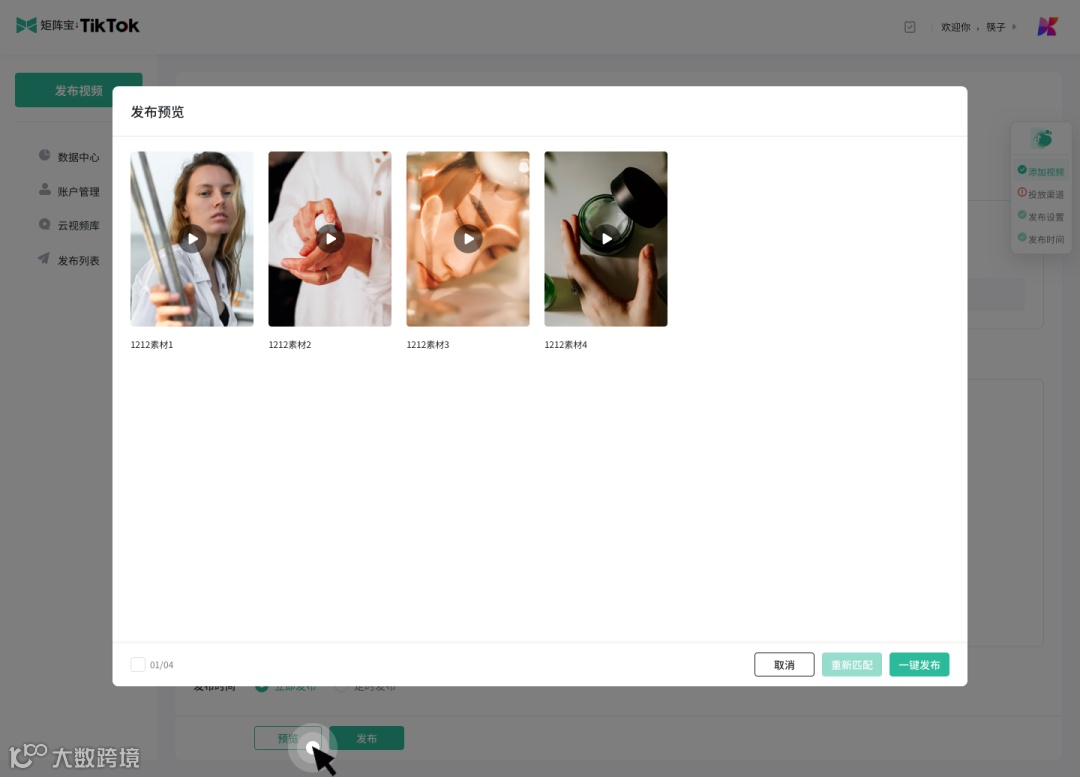Click the 发布列表 paper plane icon
The image size is (1080, 777).
(x=43, y=258)
